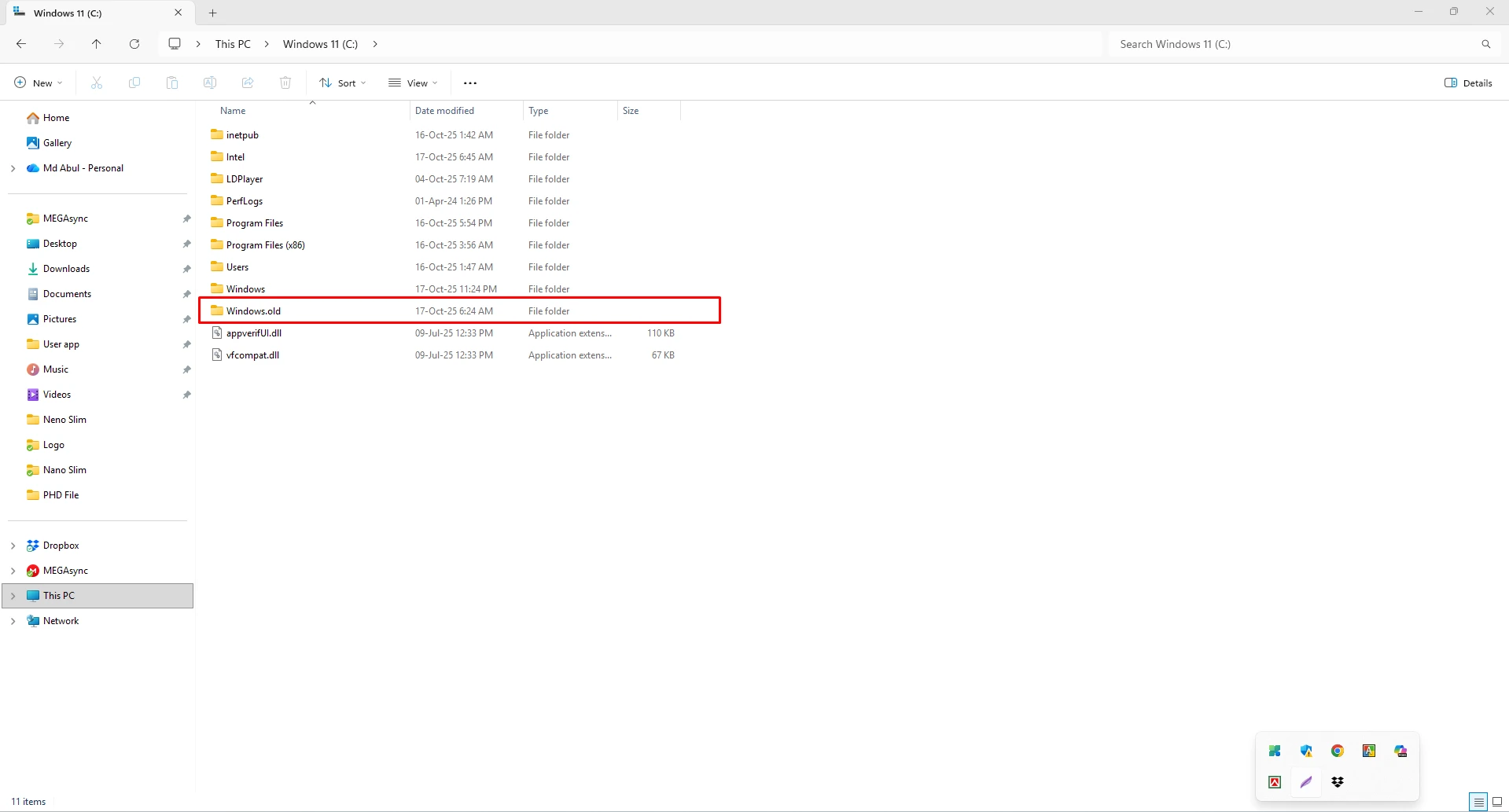Open the Sort dropdown menu

click(342, 83)
